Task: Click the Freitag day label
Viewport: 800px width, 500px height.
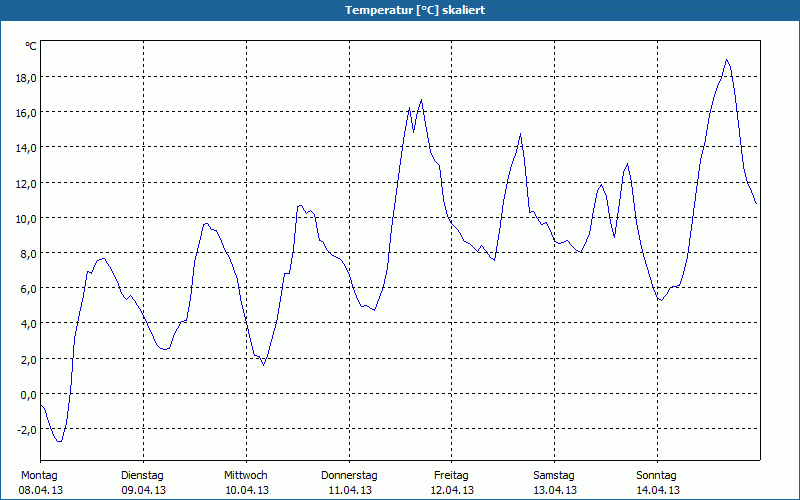Action: (x=452, y=476)
